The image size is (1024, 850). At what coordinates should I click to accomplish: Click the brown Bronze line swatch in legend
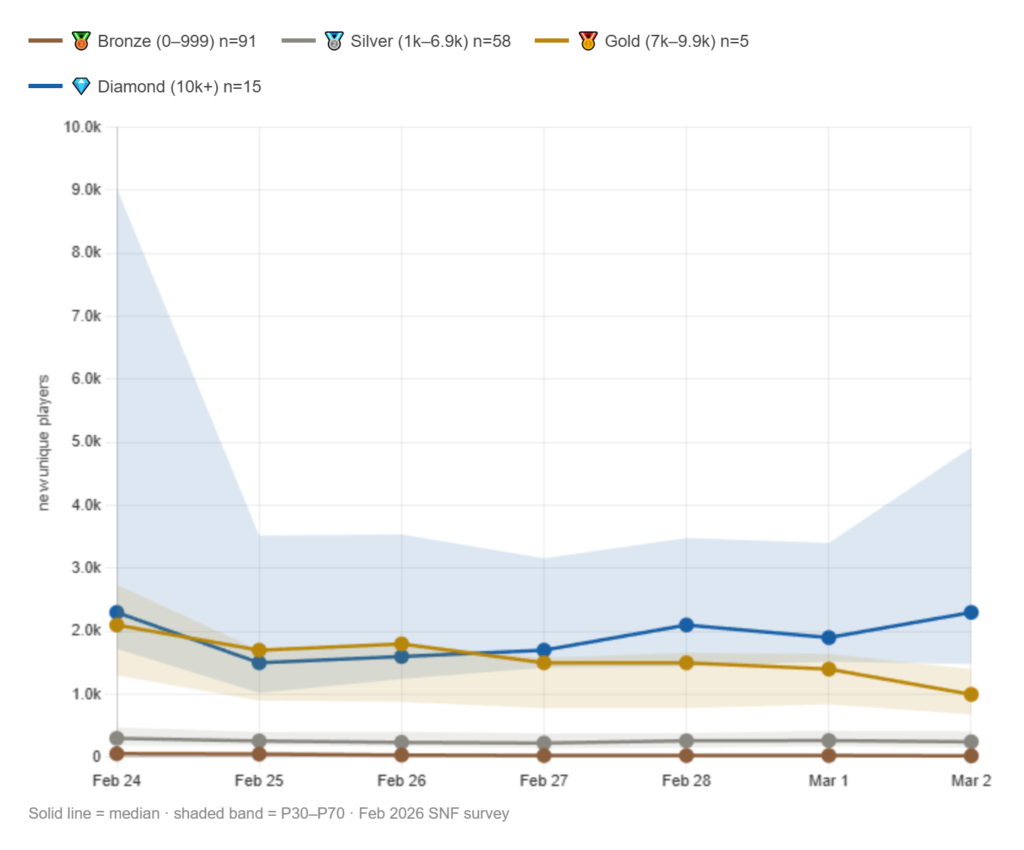[47, 41]
